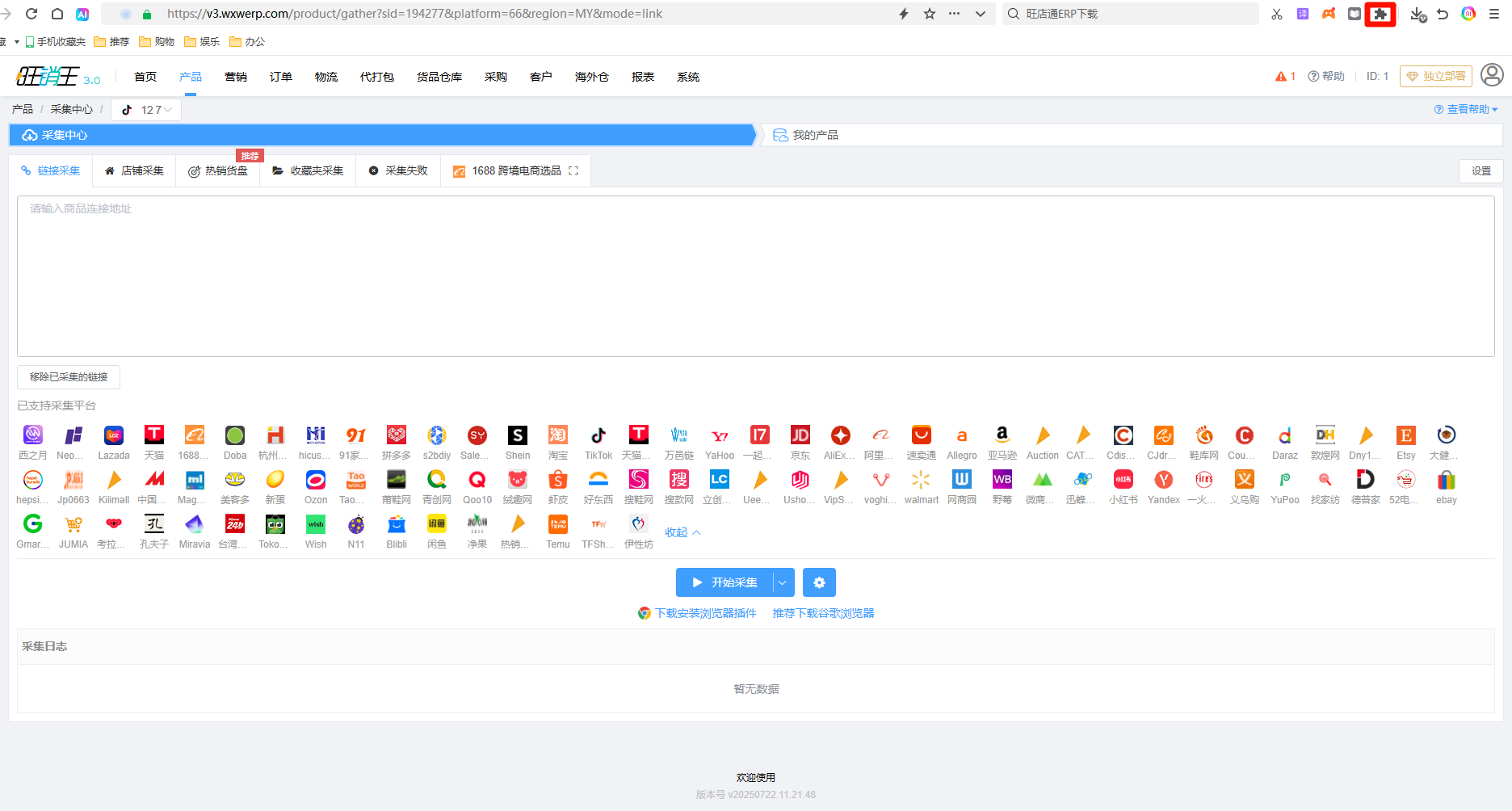Select the Ozon platform icon
1512x811 pixels.
coord(316,480)
